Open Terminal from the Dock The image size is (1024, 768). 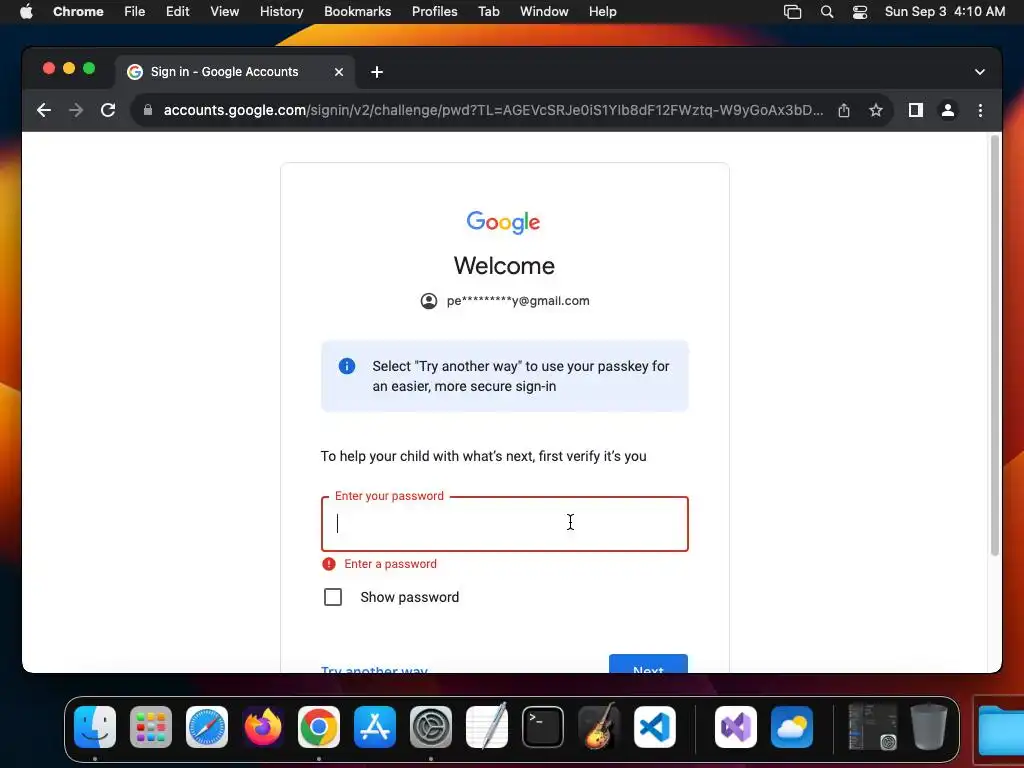click(543, 727)
